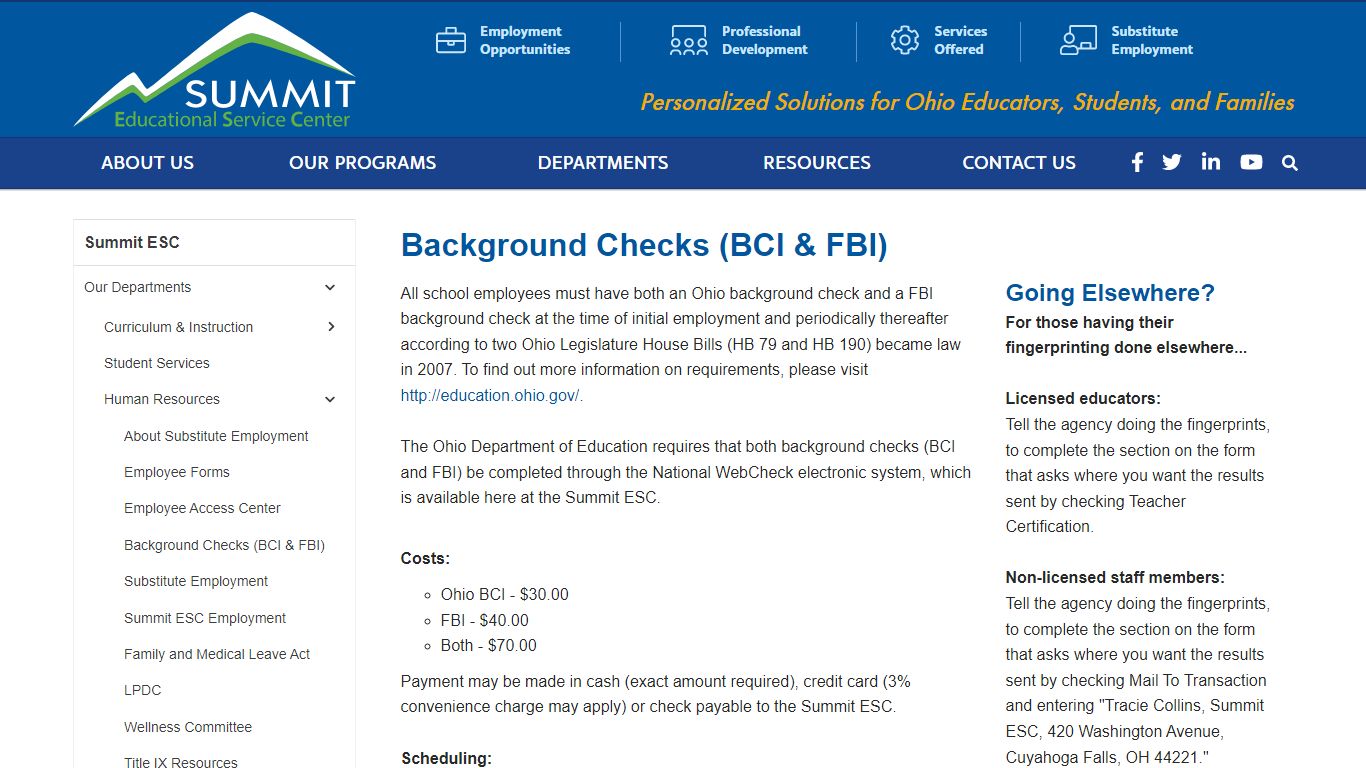Click the Background Checks (BCI & FBI) page heading

click(644, 245)
